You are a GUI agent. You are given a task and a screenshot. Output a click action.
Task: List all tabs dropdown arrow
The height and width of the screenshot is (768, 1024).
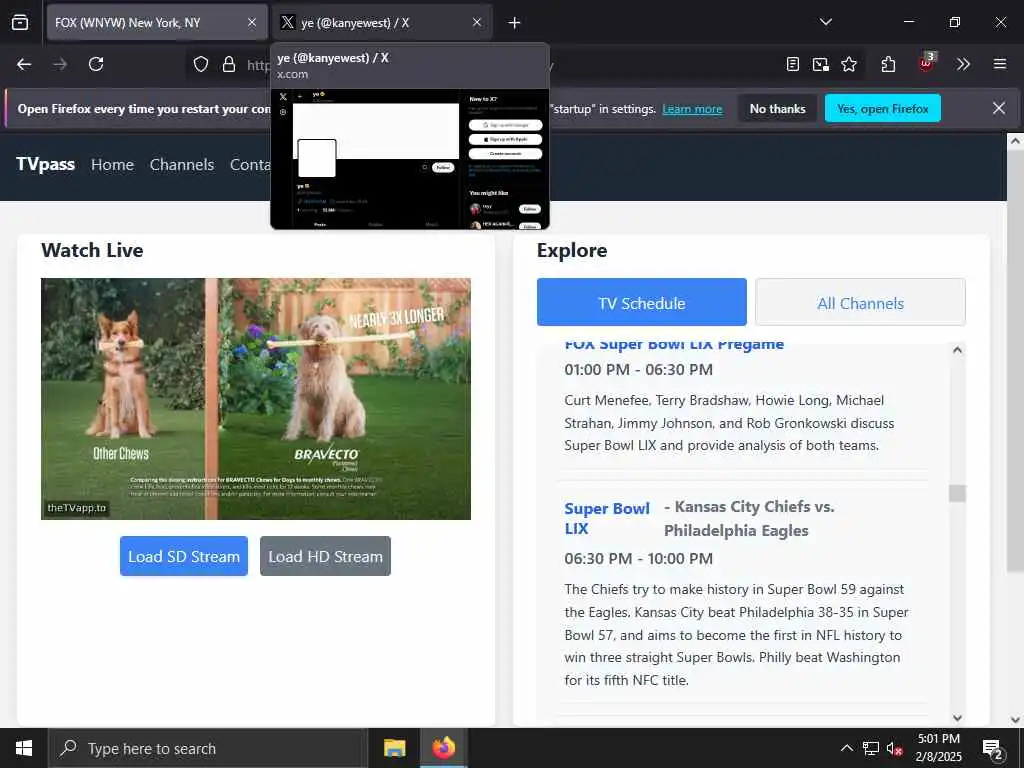[825, 22]
